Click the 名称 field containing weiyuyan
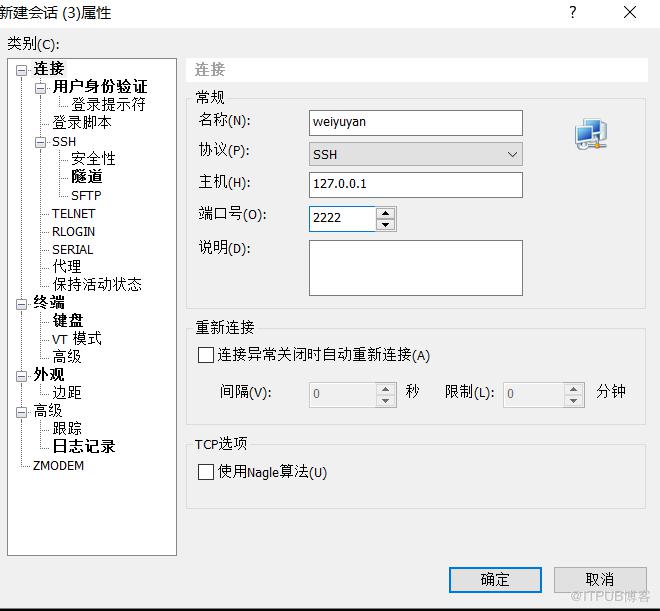The width and height of the screenshot is (660, 611). pos(415,123)
